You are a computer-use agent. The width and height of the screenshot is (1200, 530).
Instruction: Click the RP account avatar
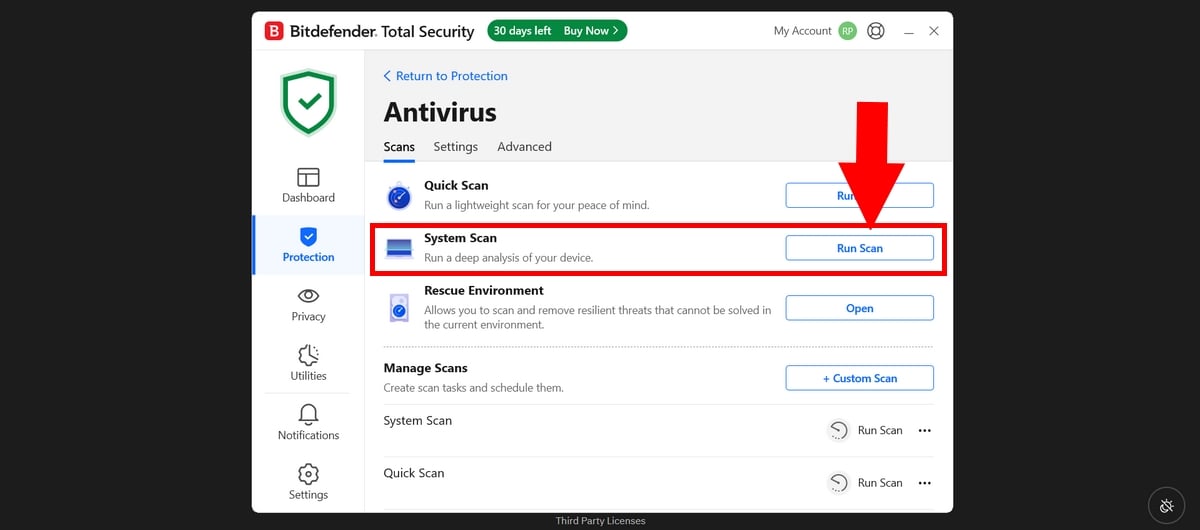point(848,31)
